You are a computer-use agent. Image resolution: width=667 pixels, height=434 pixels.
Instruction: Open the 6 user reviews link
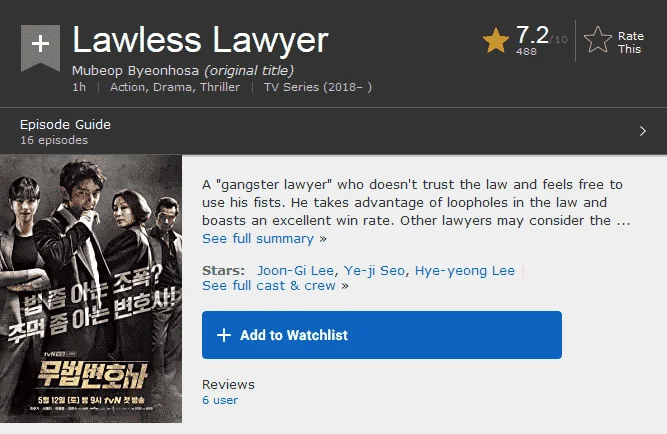click(220, 400)
